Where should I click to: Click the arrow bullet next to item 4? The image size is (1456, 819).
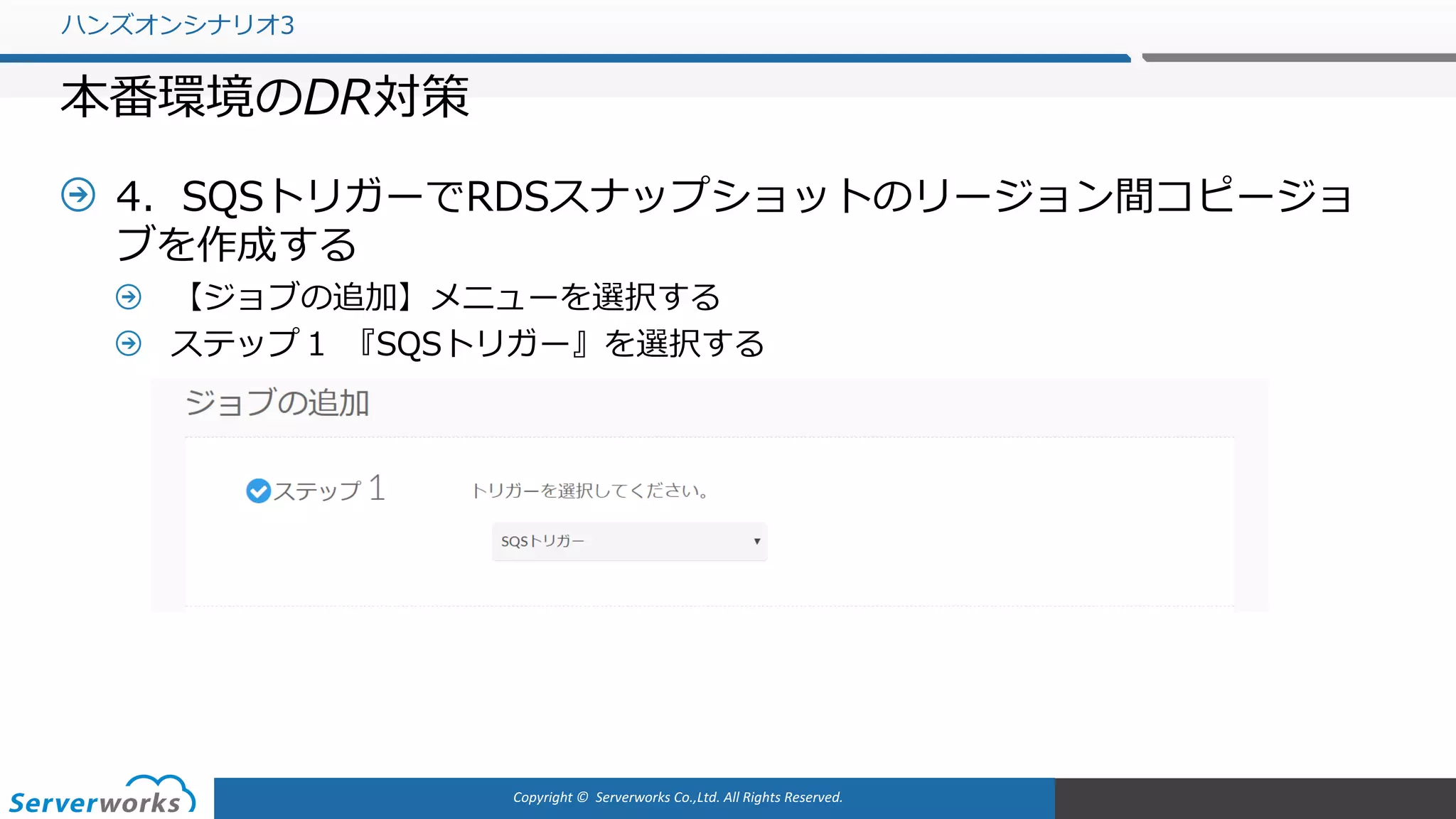78,195
